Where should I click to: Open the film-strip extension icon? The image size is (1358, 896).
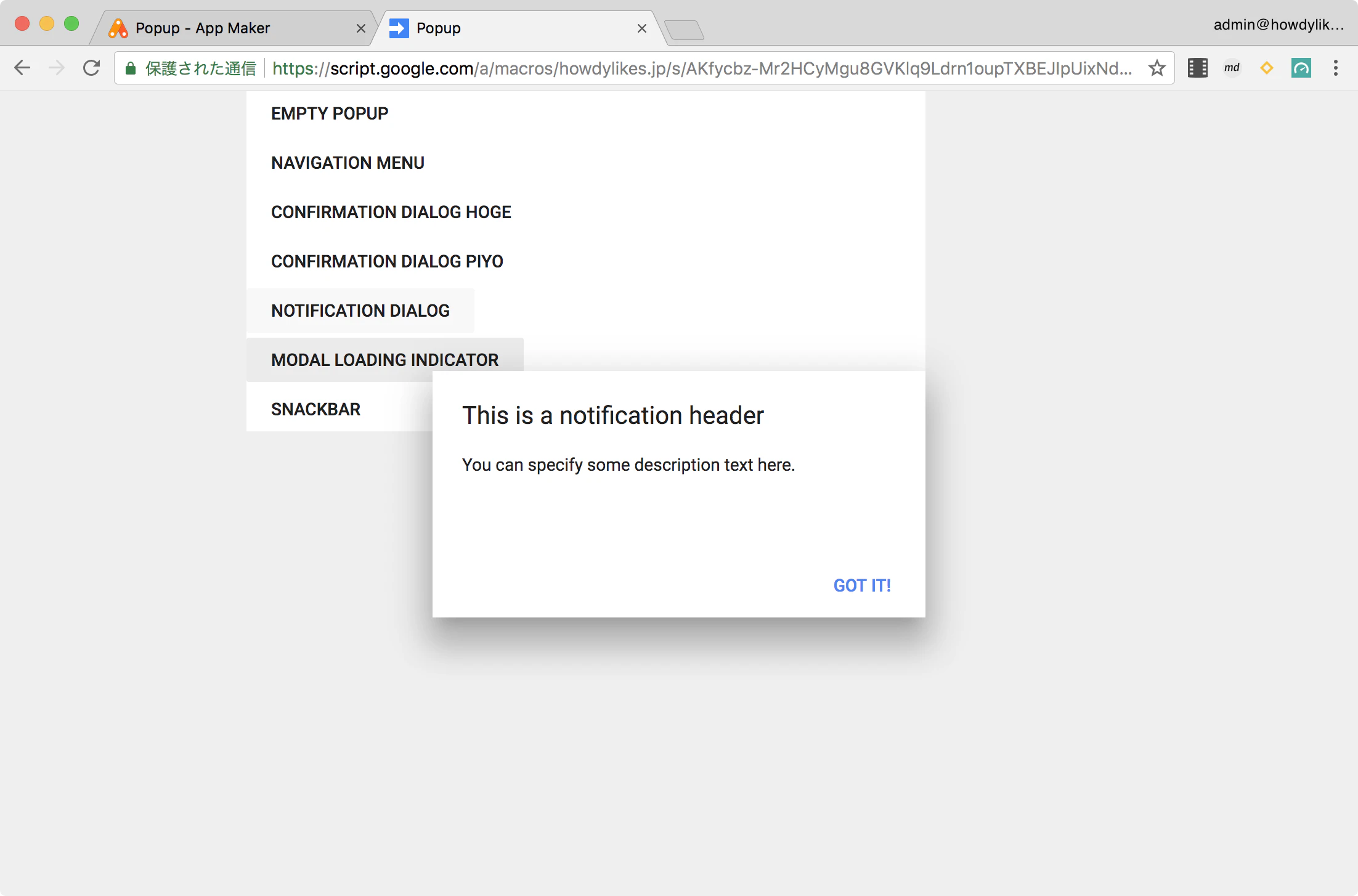[1197, 68]
